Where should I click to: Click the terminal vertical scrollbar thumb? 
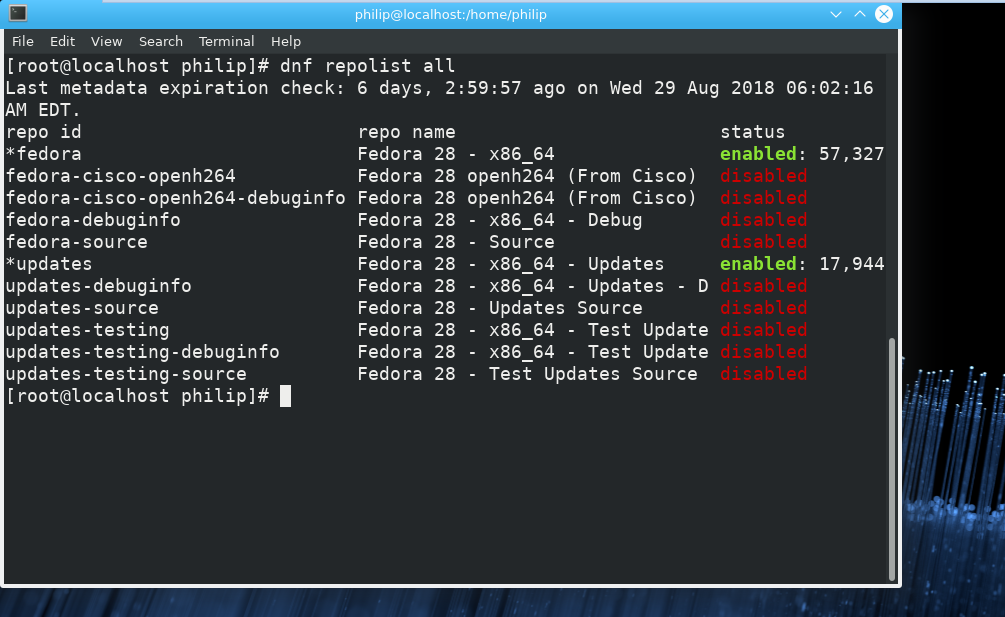(892, 459)
